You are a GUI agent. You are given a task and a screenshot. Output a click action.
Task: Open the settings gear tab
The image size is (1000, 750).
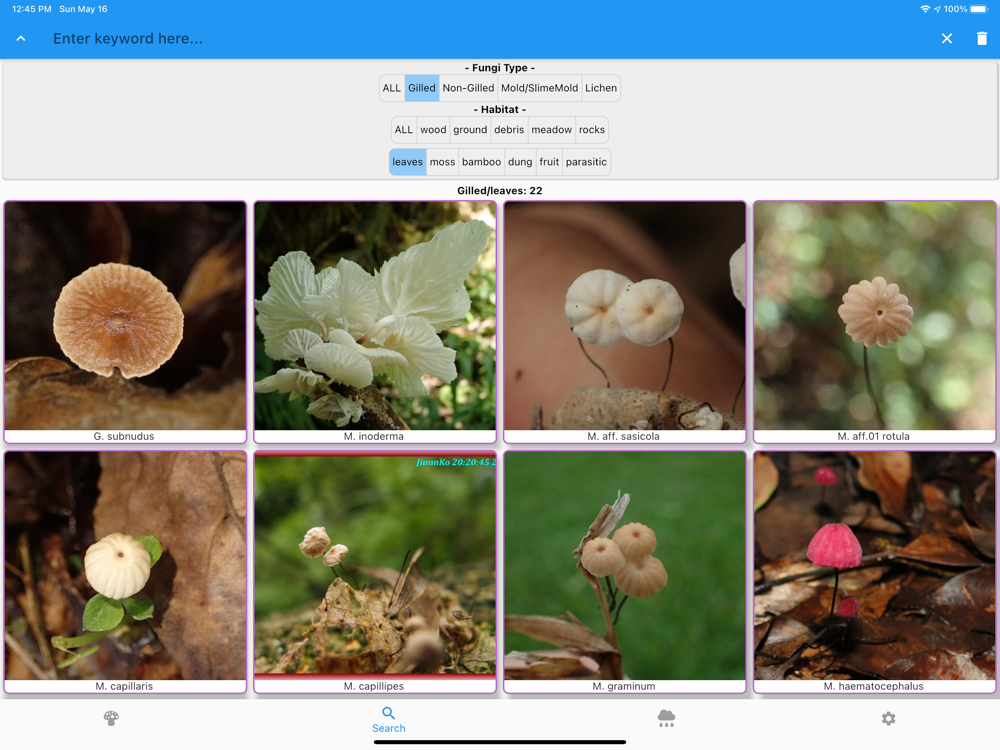(x=888, y=718)
